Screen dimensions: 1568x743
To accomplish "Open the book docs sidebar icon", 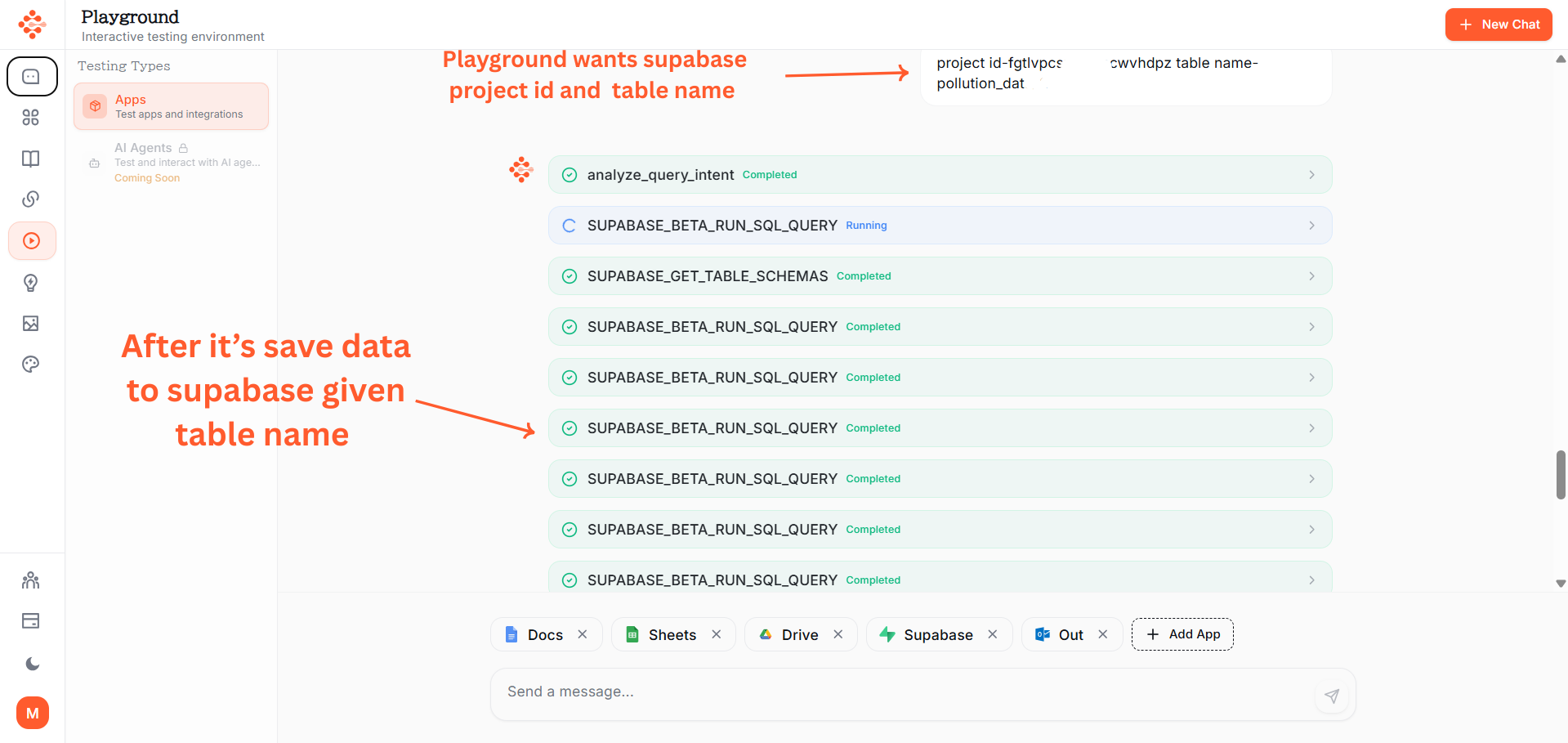I will tap(31, 159).
